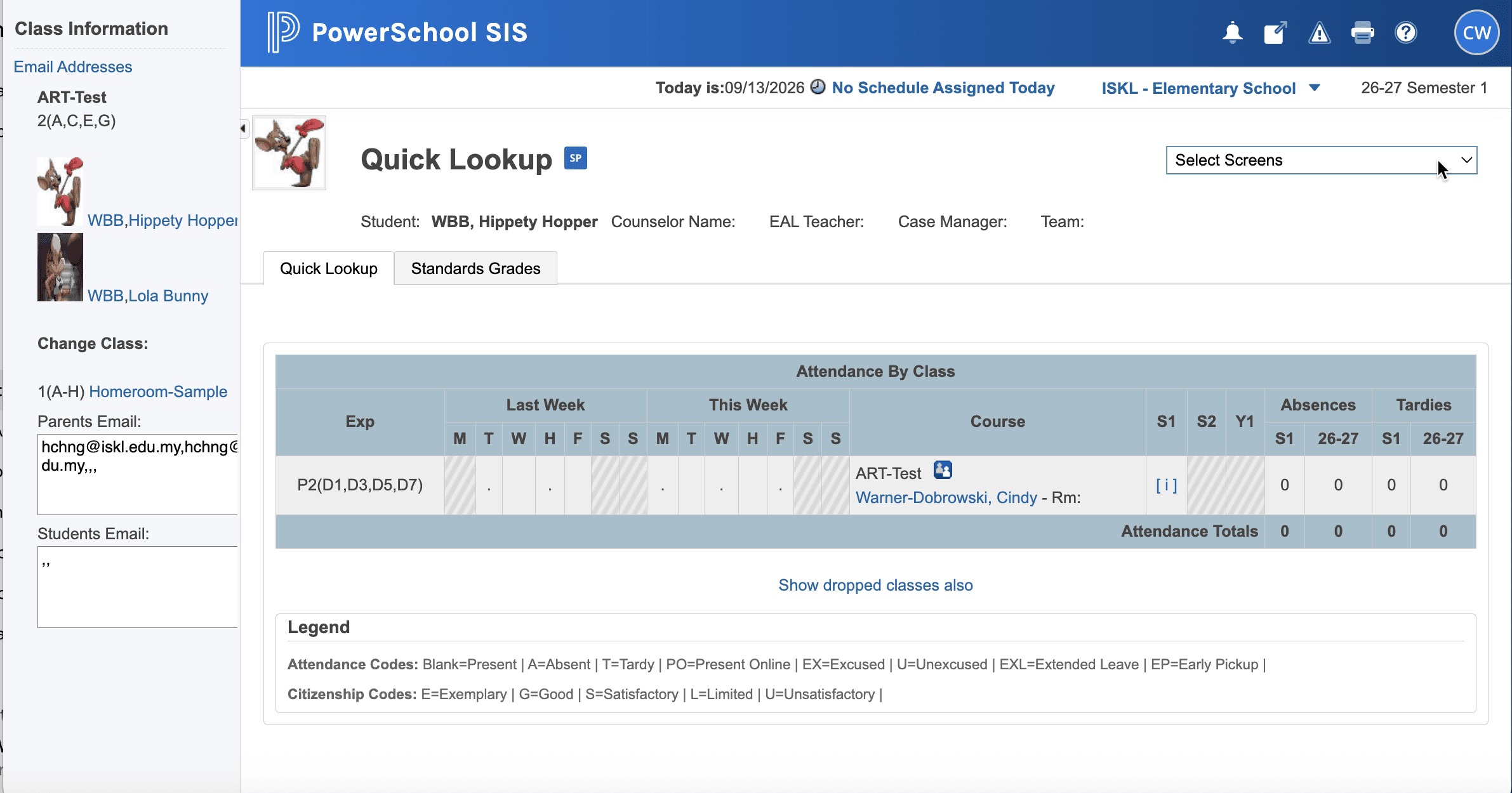Viewport: 1512px width, 793px height.
Task: Click the Attendance By Class table header
Action: click(875, 371)
